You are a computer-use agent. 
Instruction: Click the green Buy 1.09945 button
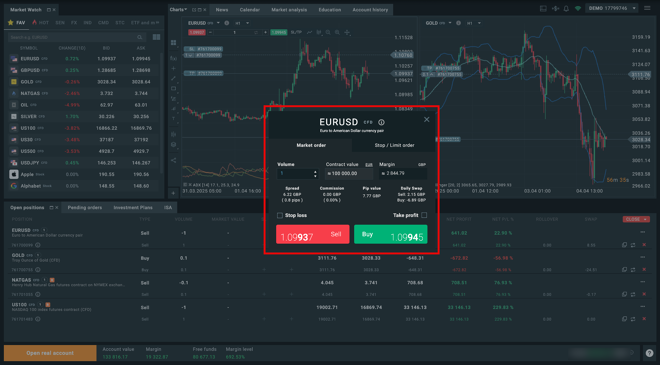click(x=391, y=234)
